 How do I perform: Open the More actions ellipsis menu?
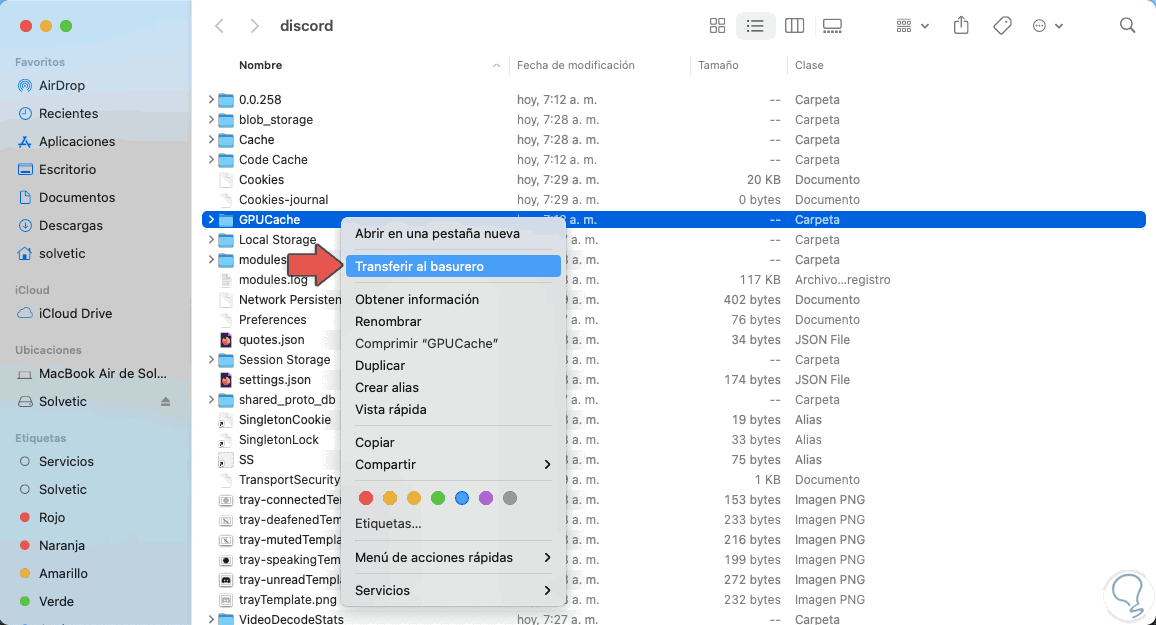click(1047, 26)
